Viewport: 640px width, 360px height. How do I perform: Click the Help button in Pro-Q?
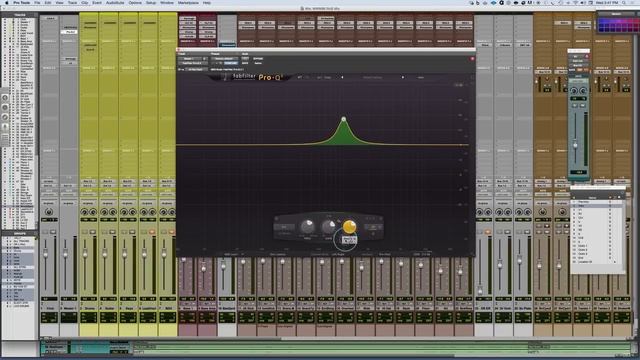tap(420, 77)
